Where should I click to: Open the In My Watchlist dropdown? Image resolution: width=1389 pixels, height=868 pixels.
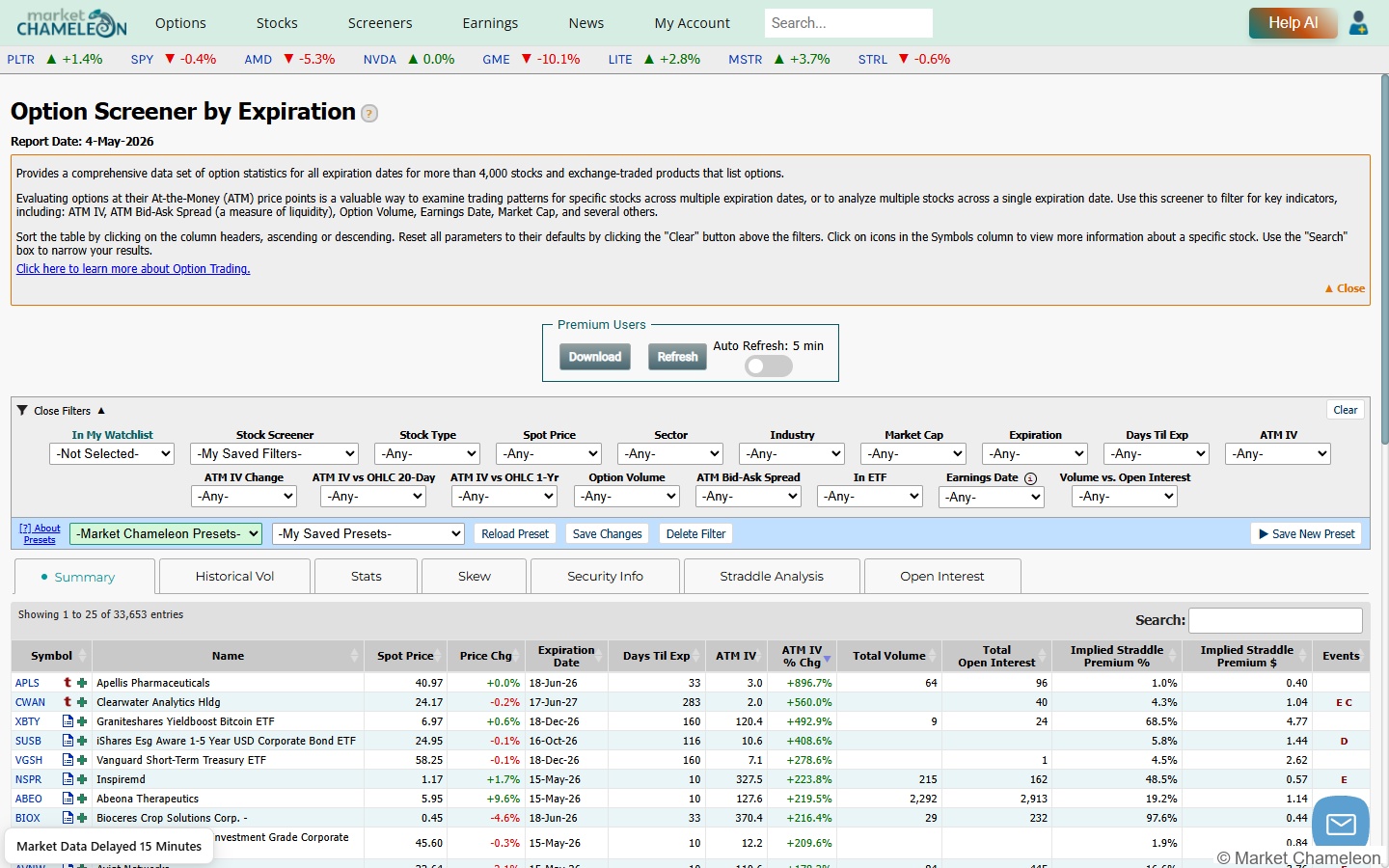[111, 453]
